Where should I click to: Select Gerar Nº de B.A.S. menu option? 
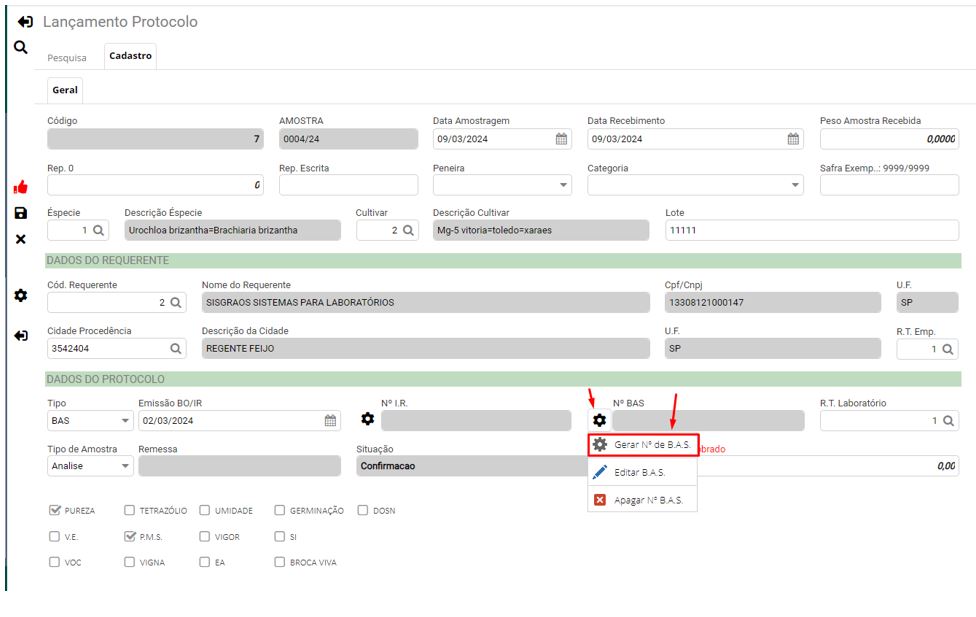642,444
